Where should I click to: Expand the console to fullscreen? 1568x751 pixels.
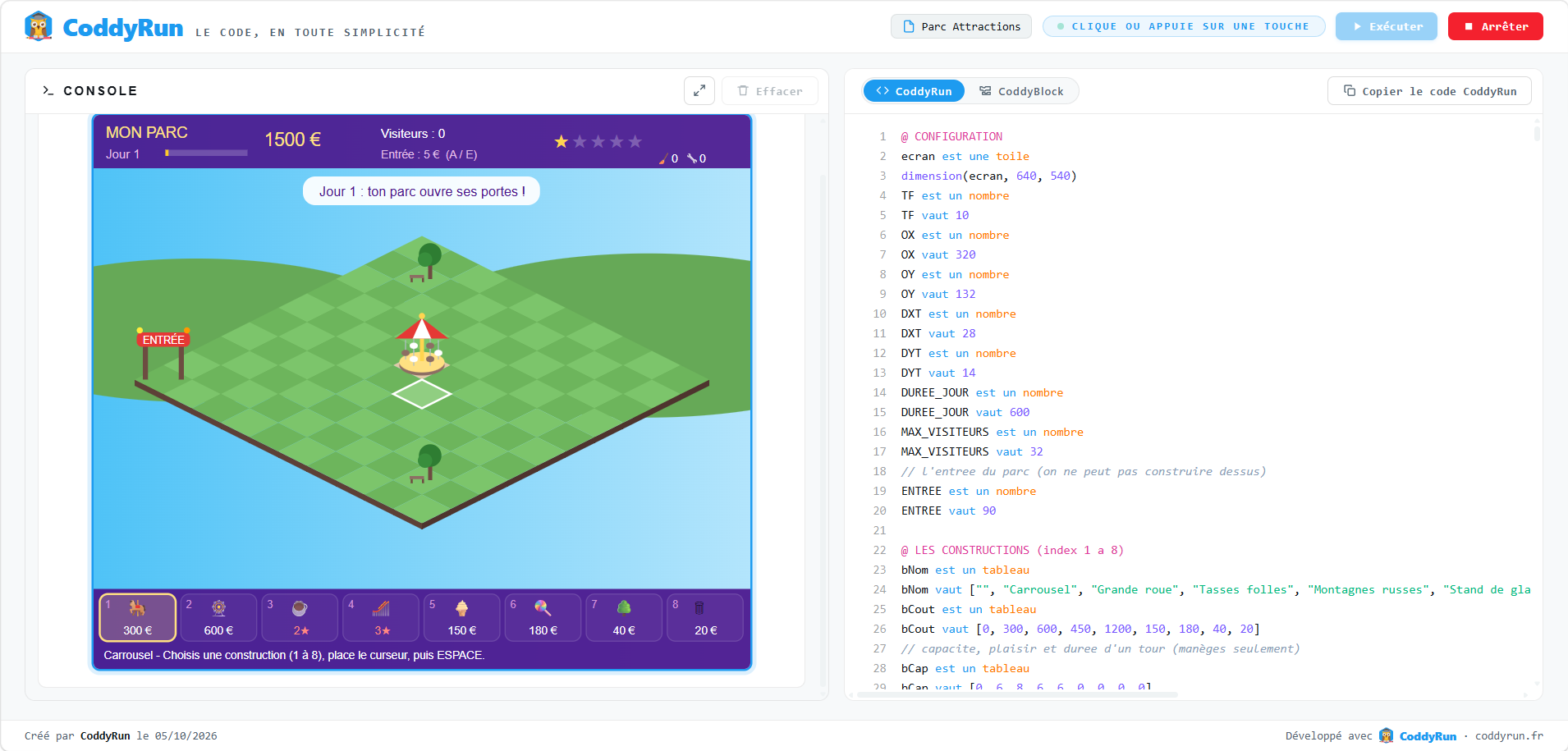(x=699, y=90)
